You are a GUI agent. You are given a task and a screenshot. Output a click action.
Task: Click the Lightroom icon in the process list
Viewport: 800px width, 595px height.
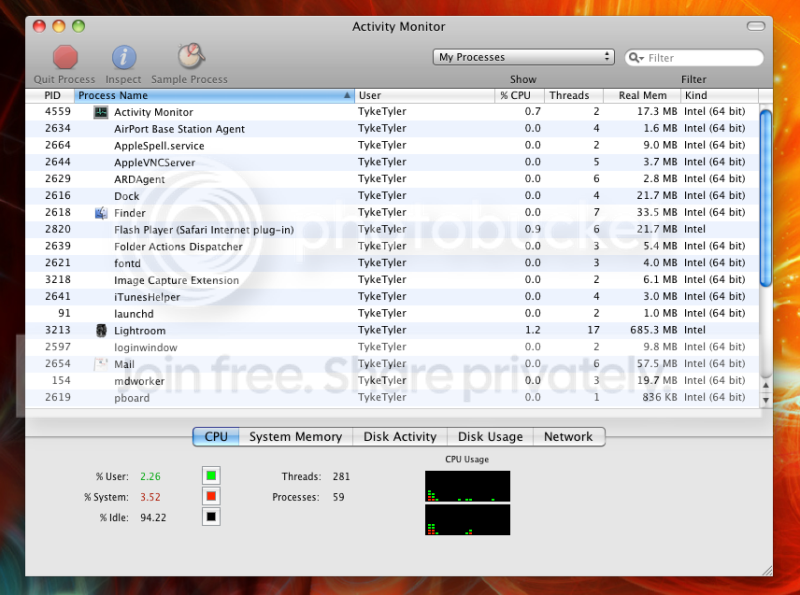(x=100, y=330)
